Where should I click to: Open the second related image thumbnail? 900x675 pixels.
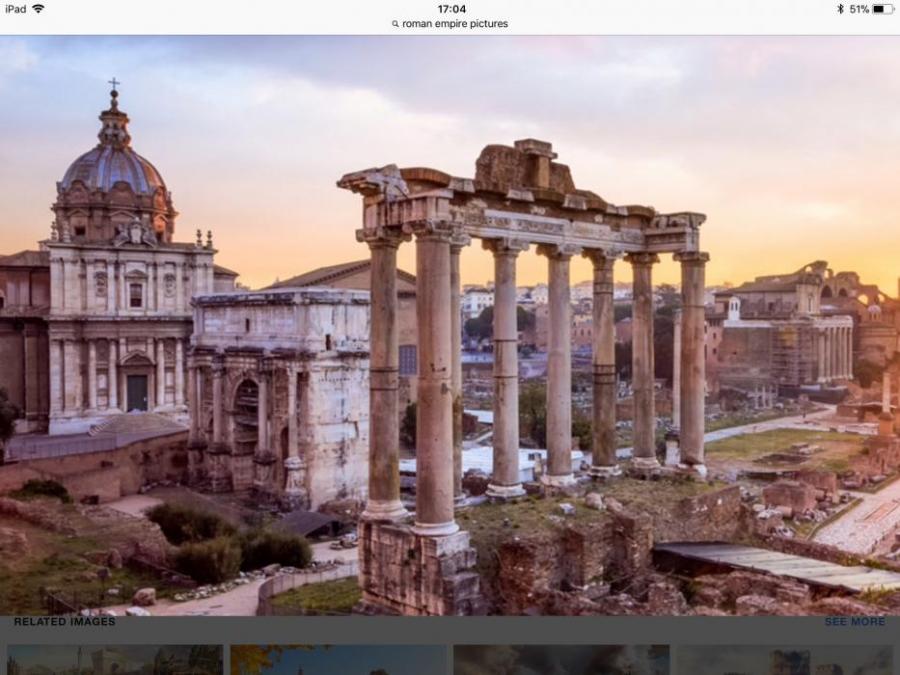point(338,660)
